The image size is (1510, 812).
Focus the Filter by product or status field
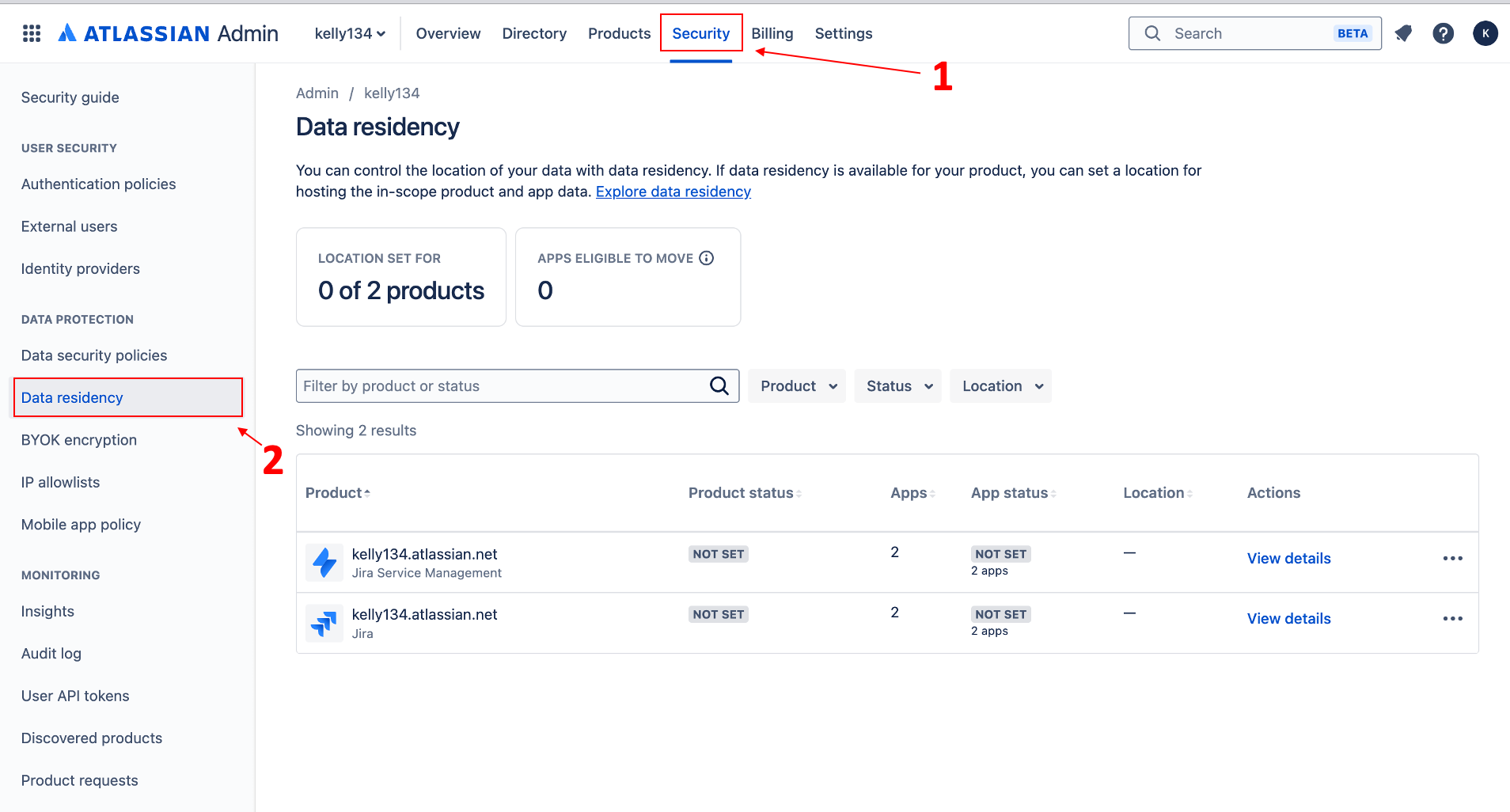click(503, 386)
